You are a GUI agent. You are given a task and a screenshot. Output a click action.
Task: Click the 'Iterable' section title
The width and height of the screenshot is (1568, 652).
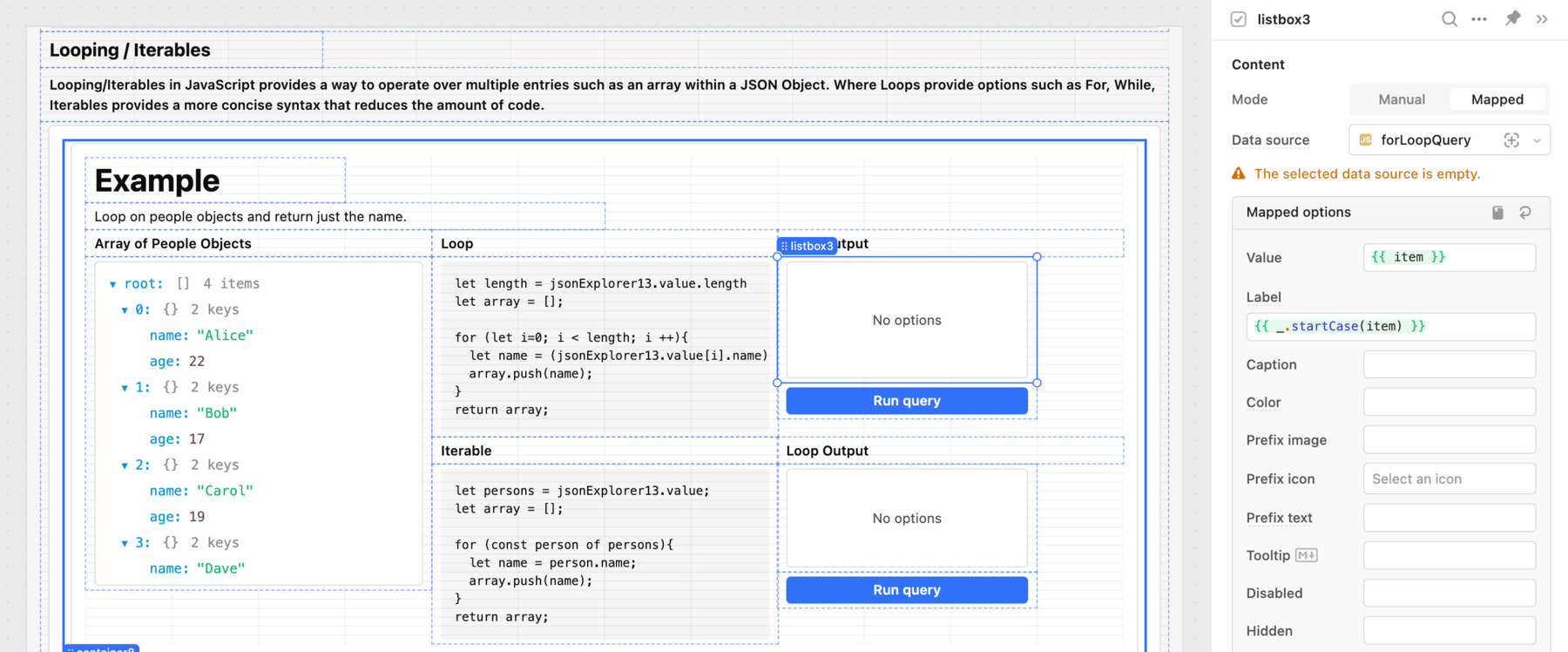[x=466, y=451]
